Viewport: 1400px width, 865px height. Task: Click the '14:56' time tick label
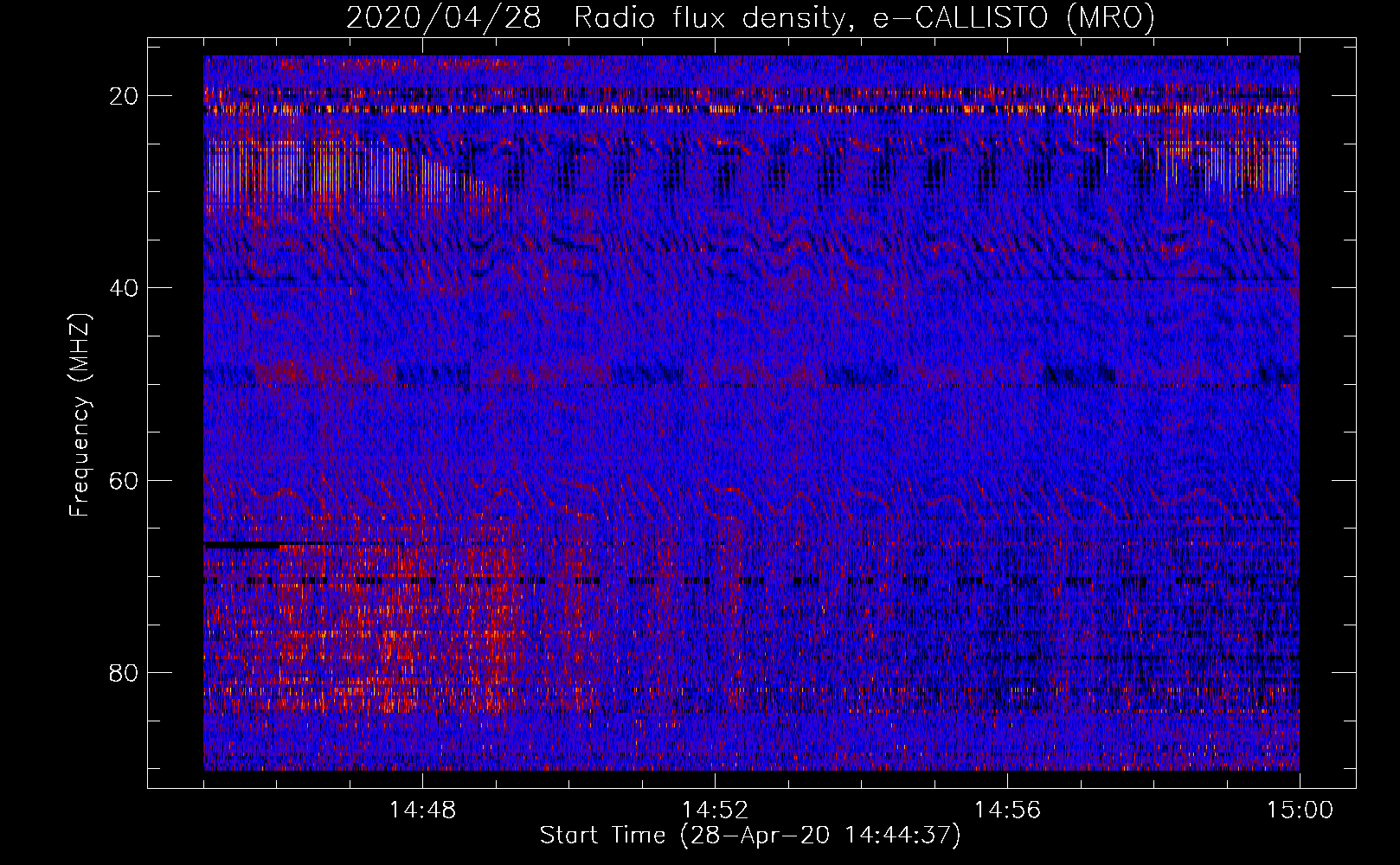click(1007, 811)
